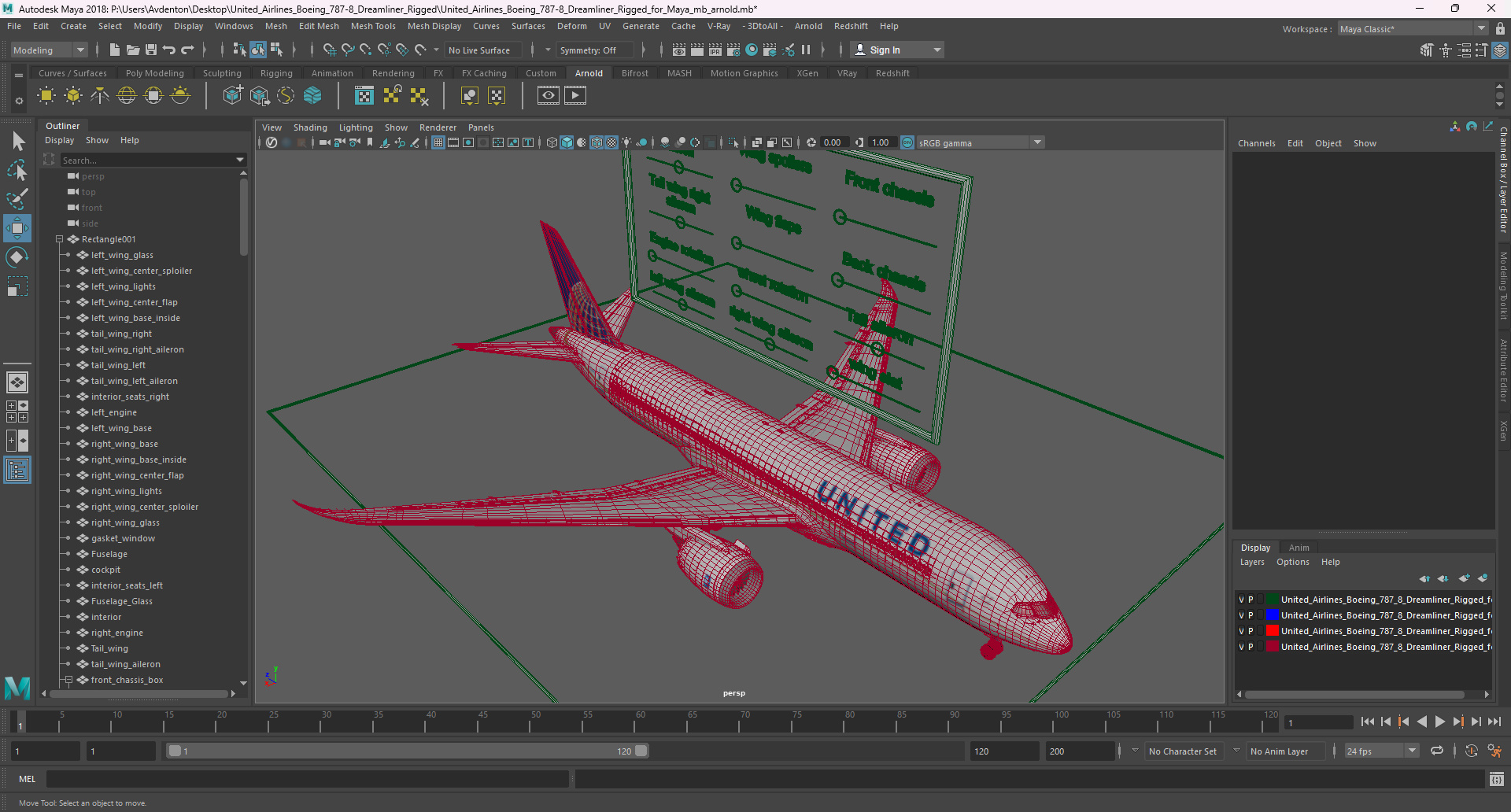1511x812 pixels.
Task: Open the Workspace Maya Classic dropdown
Action: (x=1413, y=28)
